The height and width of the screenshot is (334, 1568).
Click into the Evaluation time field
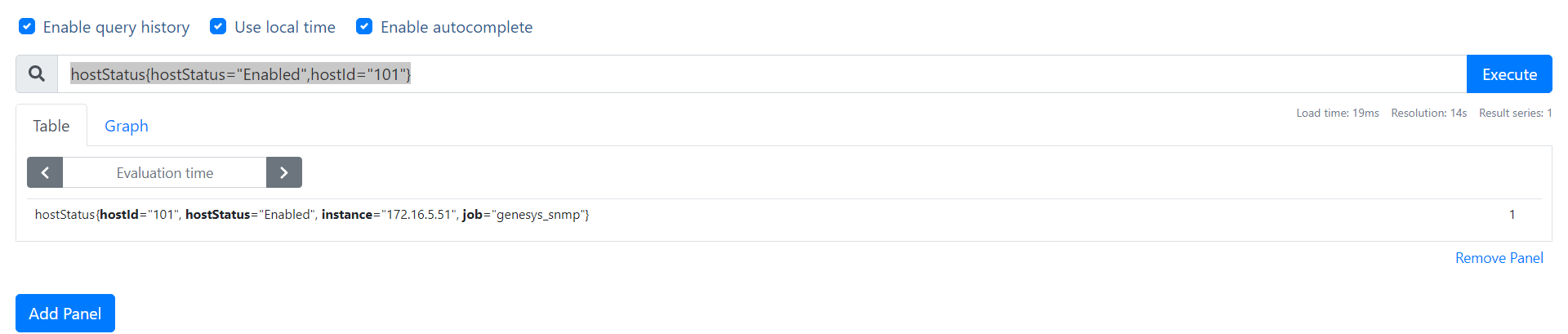pos(164,173)
